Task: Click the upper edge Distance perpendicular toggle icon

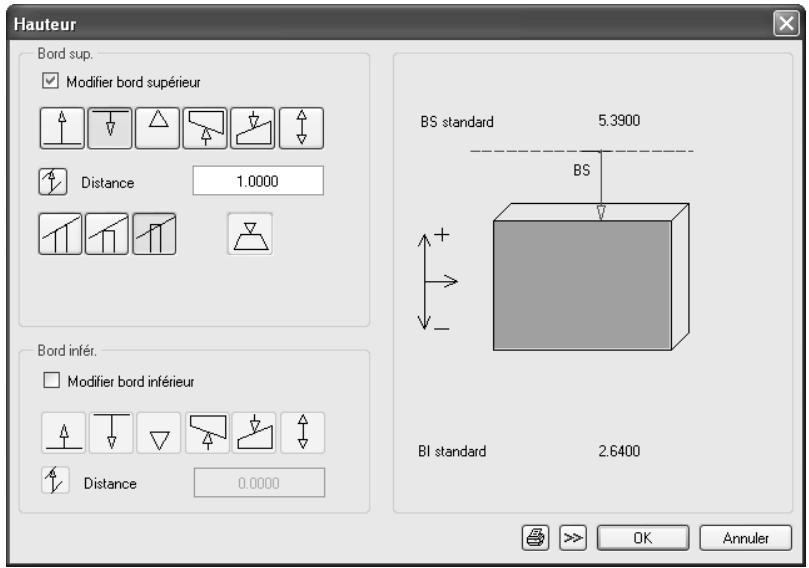Action: coord(53,182)
